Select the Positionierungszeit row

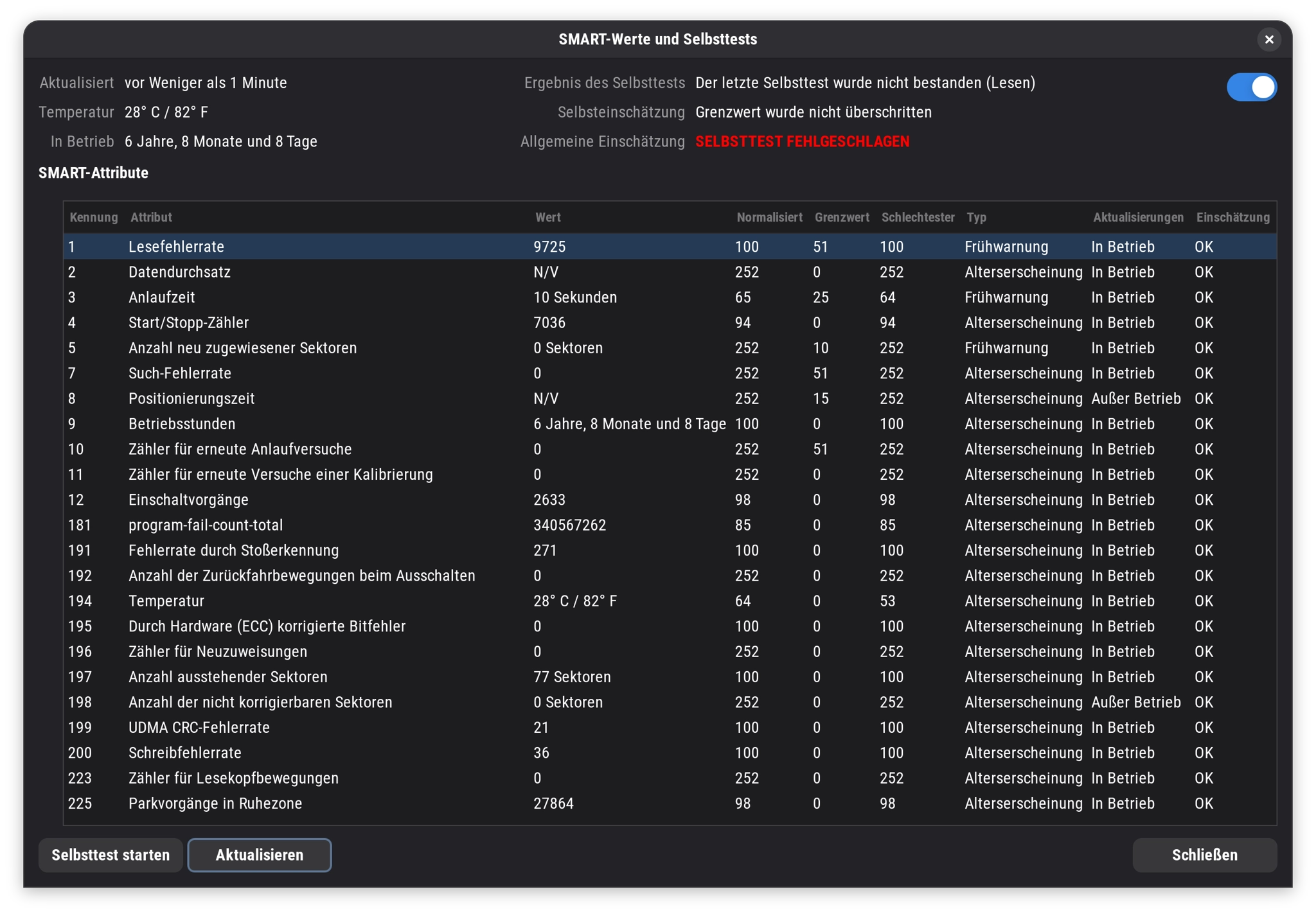(x=670, y=398)
